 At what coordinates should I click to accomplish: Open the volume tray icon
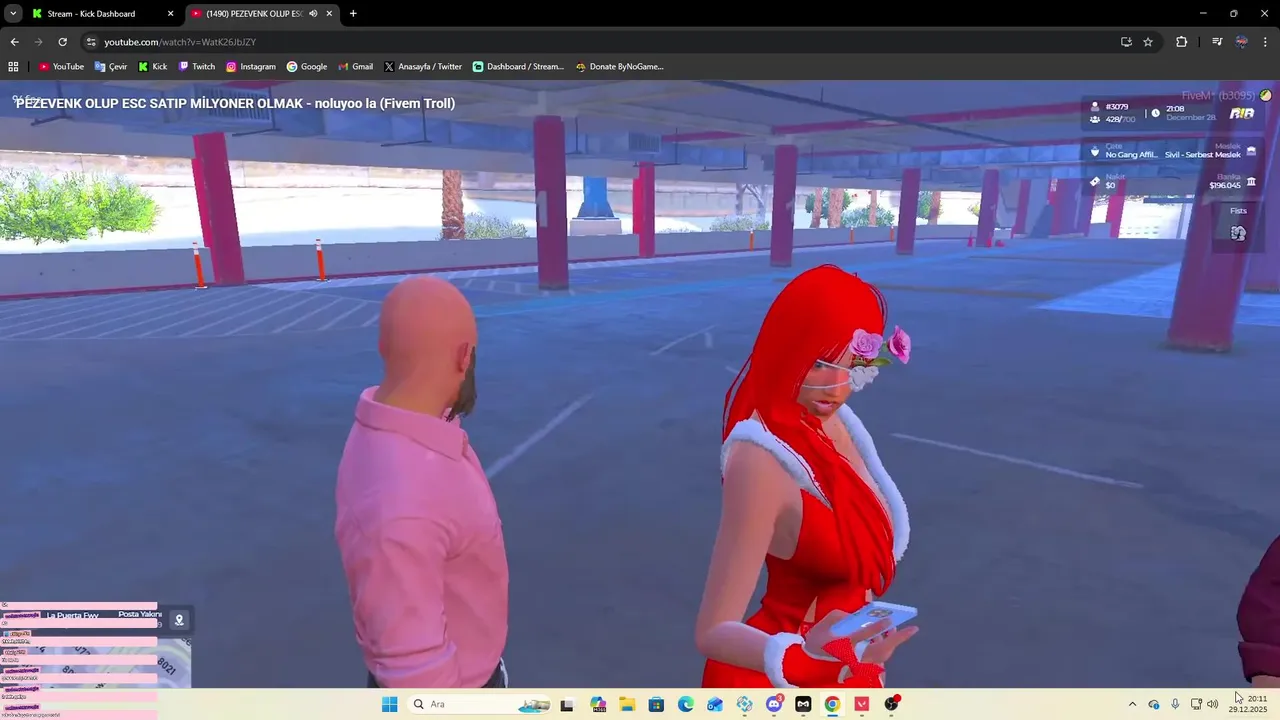(1213, 704)
